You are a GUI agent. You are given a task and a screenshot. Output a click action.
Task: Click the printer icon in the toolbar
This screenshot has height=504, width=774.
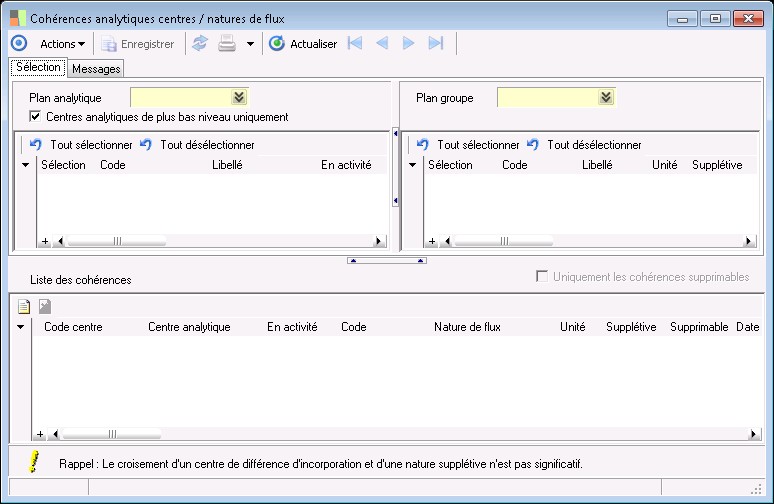pyautogui.click(x=227, y=43)
